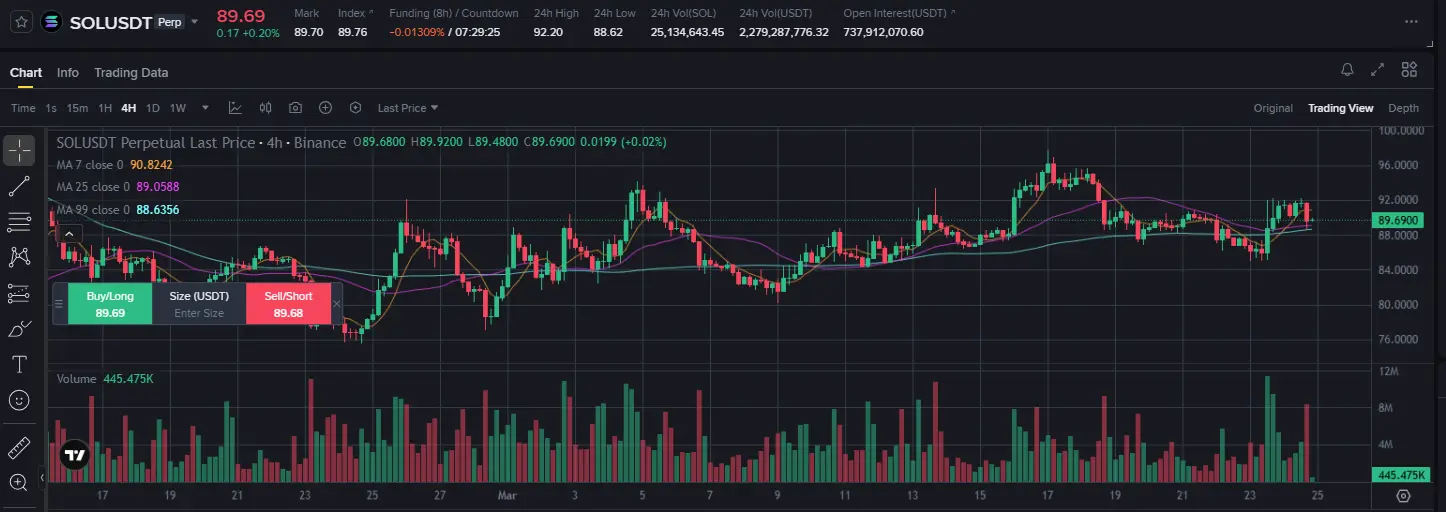This screenshot has width=1446, height=512.
Task: Select the brush drawing tool
Action: point(19,328)
